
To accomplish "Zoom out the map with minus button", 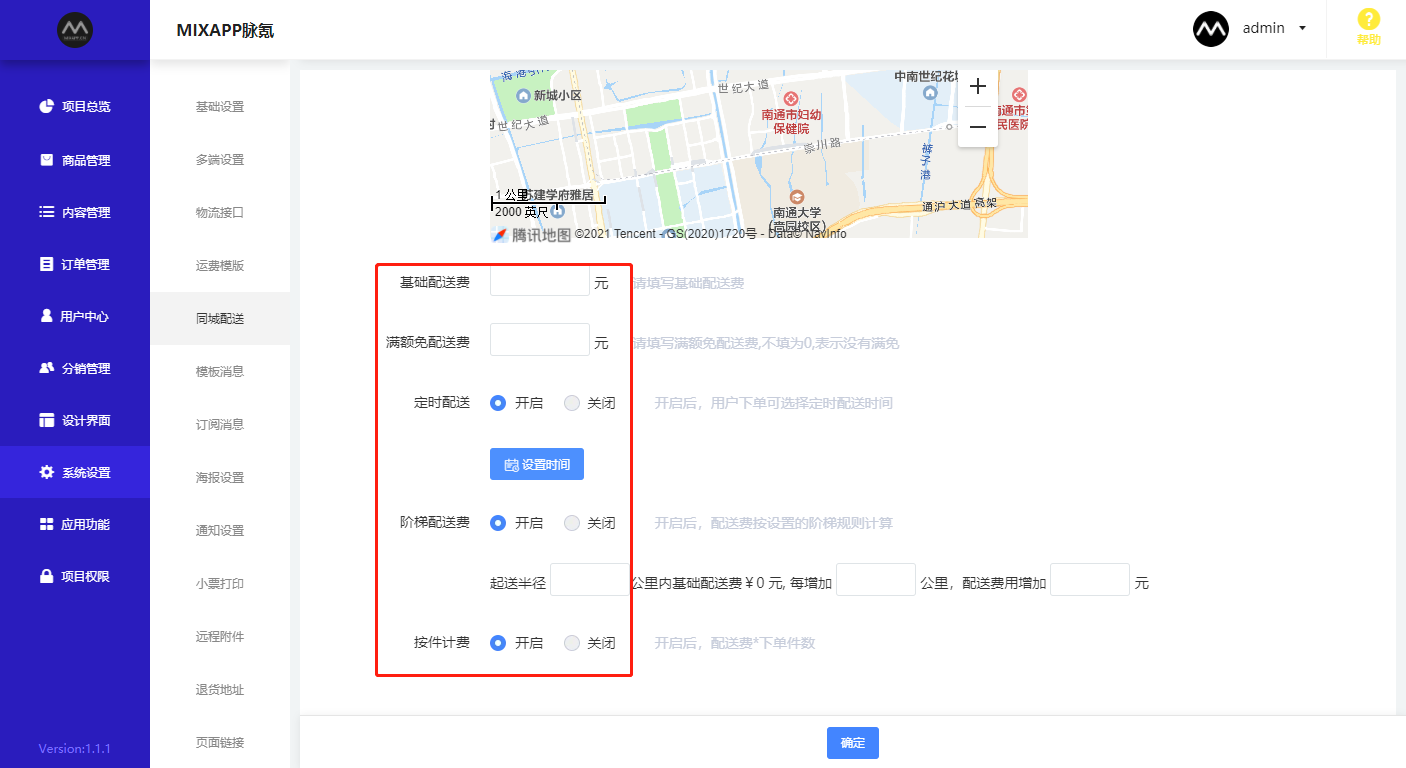I will [x=978, y=127].
